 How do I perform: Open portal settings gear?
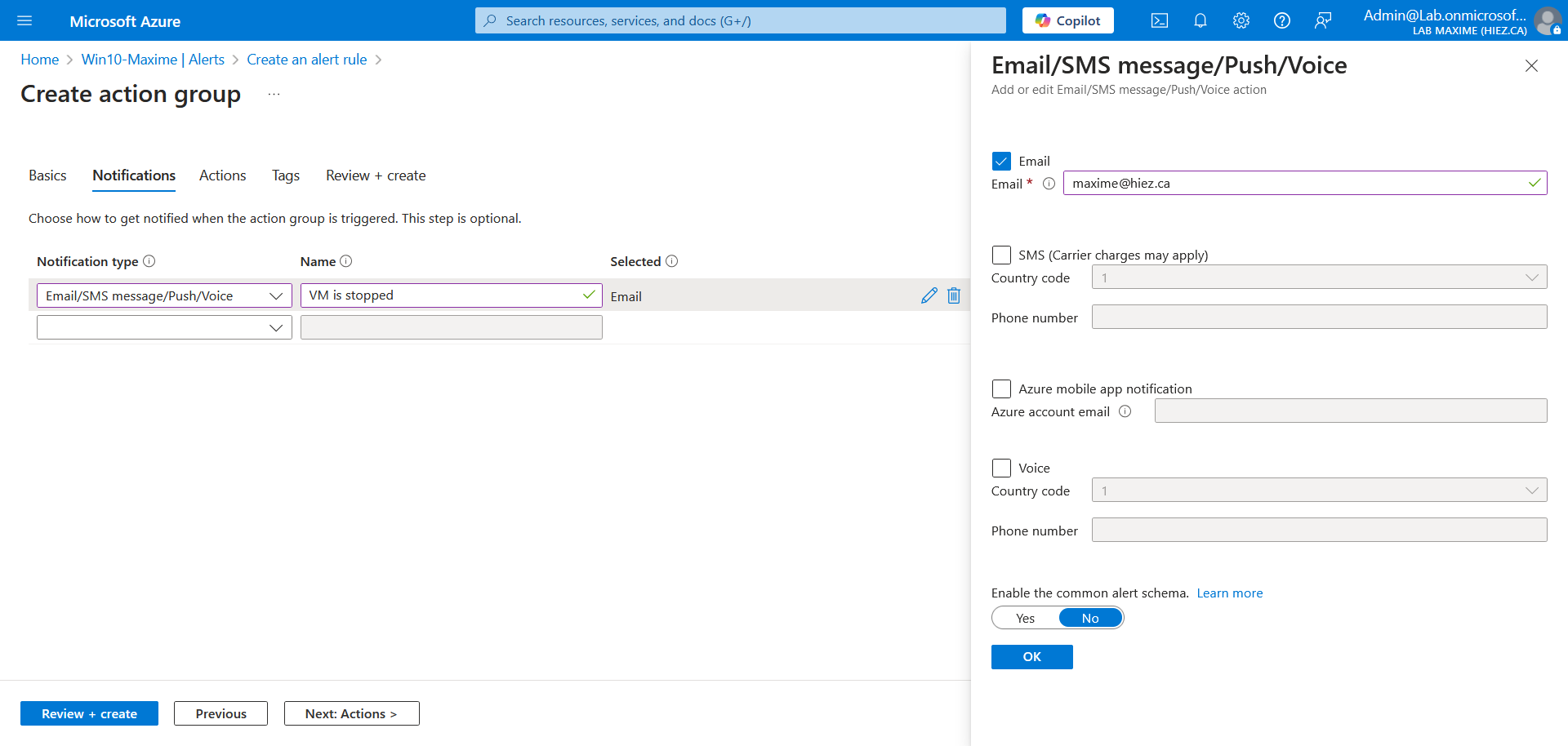(1241, 21)
